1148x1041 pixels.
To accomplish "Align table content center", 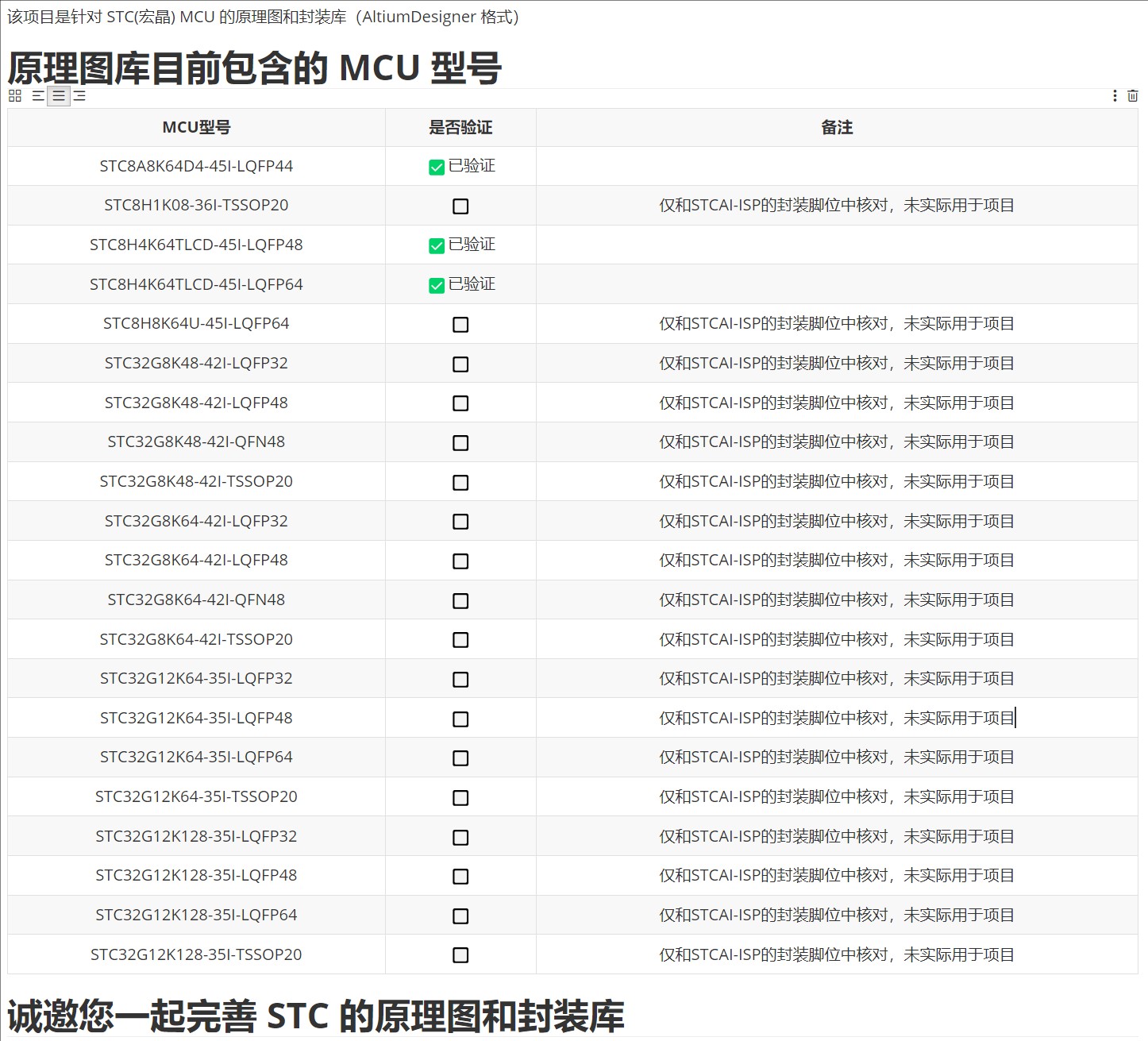I will point(59,96).
